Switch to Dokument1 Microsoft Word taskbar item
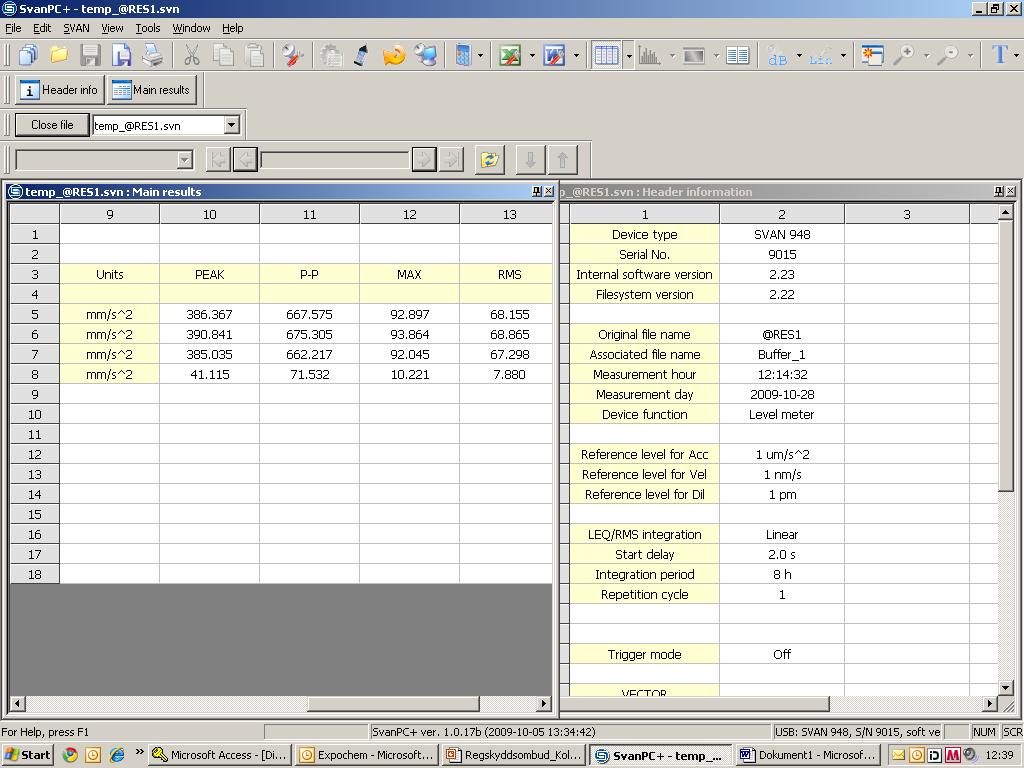The image size is (1024, 768). (808, 755)
